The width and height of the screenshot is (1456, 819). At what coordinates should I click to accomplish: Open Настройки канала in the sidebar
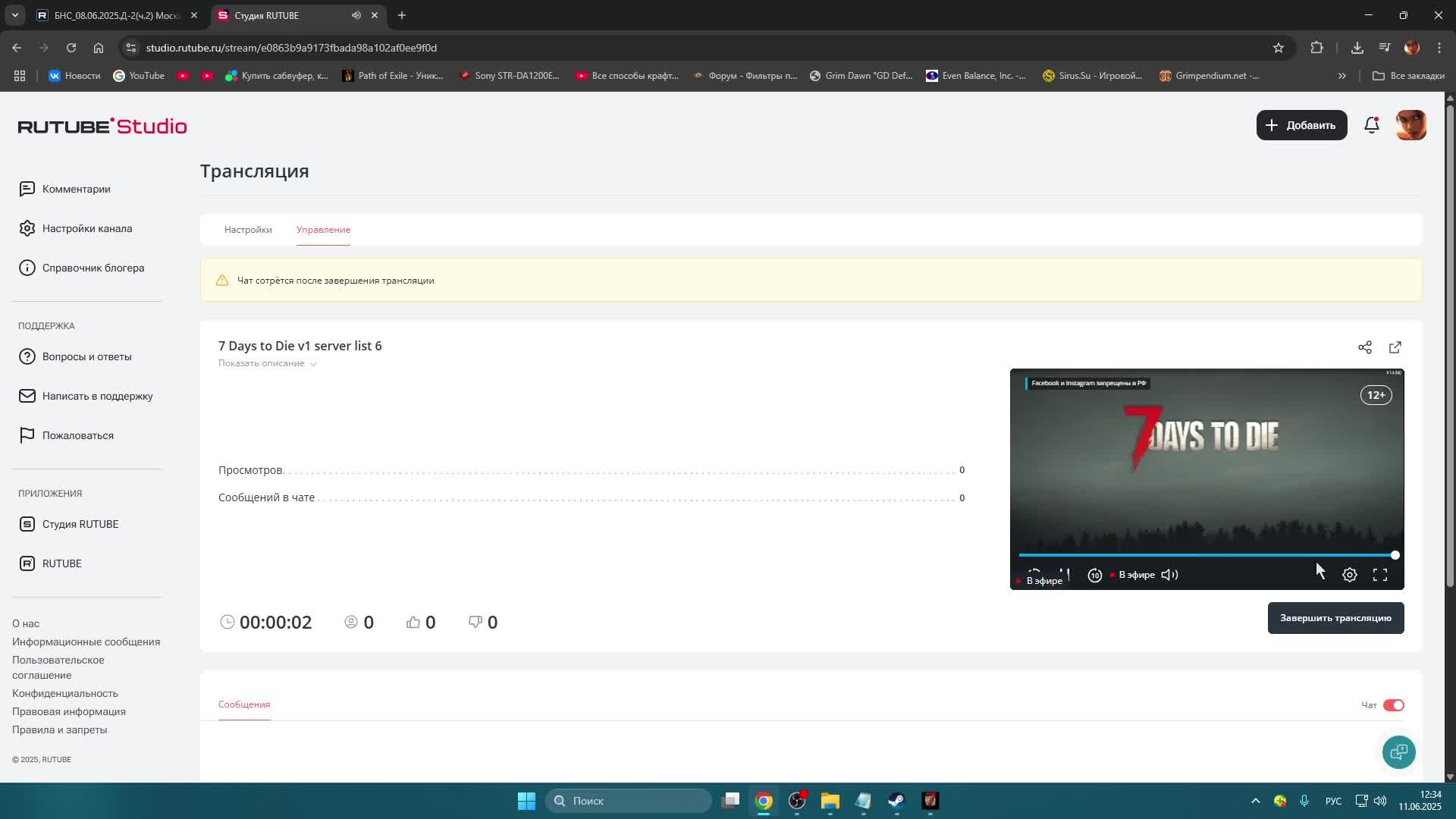[86, 228]
